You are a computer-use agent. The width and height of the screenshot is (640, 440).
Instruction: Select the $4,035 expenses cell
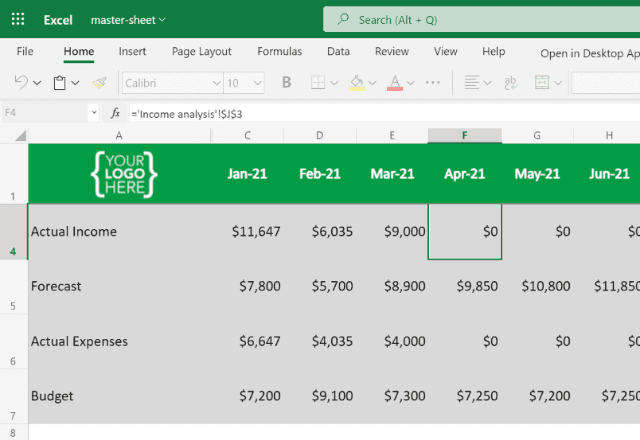tap(320, 341)
